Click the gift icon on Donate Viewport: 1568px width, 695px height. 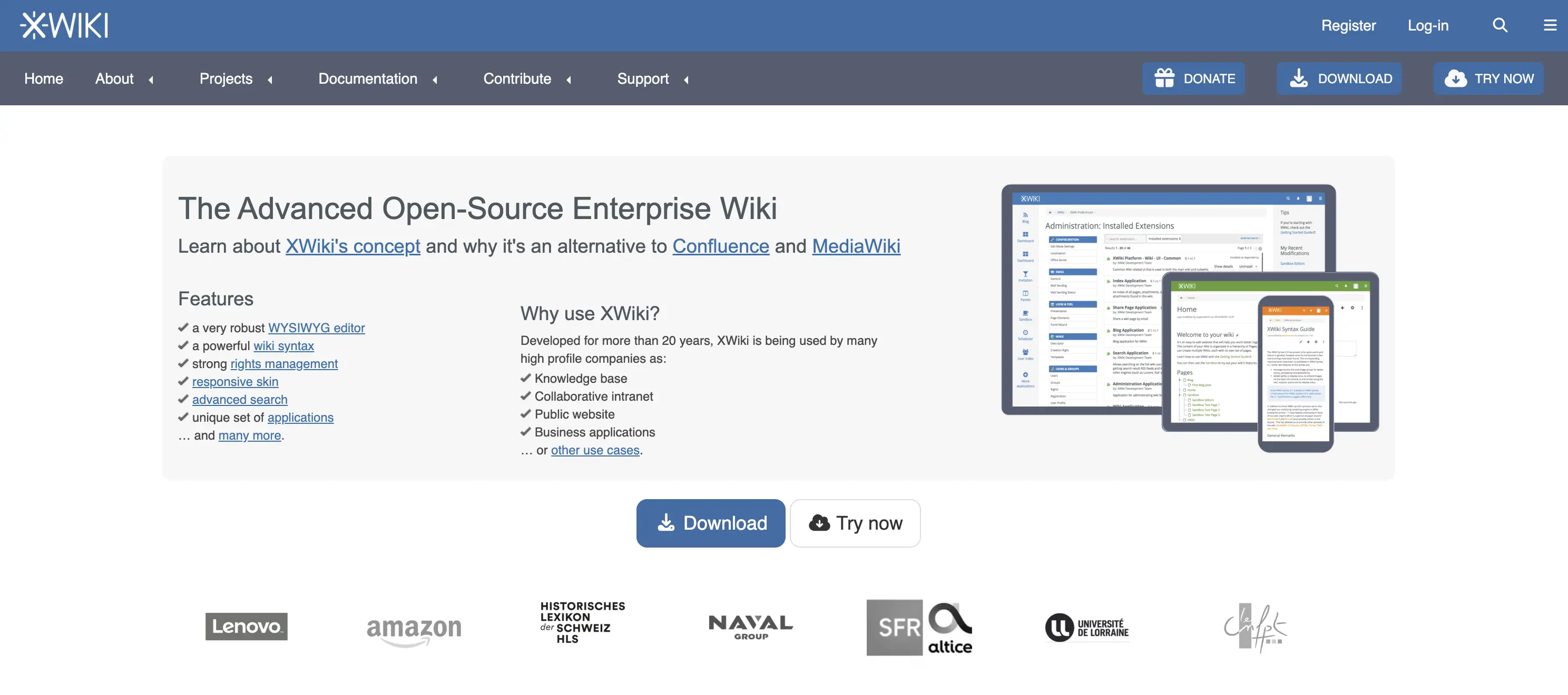(x=1164, y=78)
